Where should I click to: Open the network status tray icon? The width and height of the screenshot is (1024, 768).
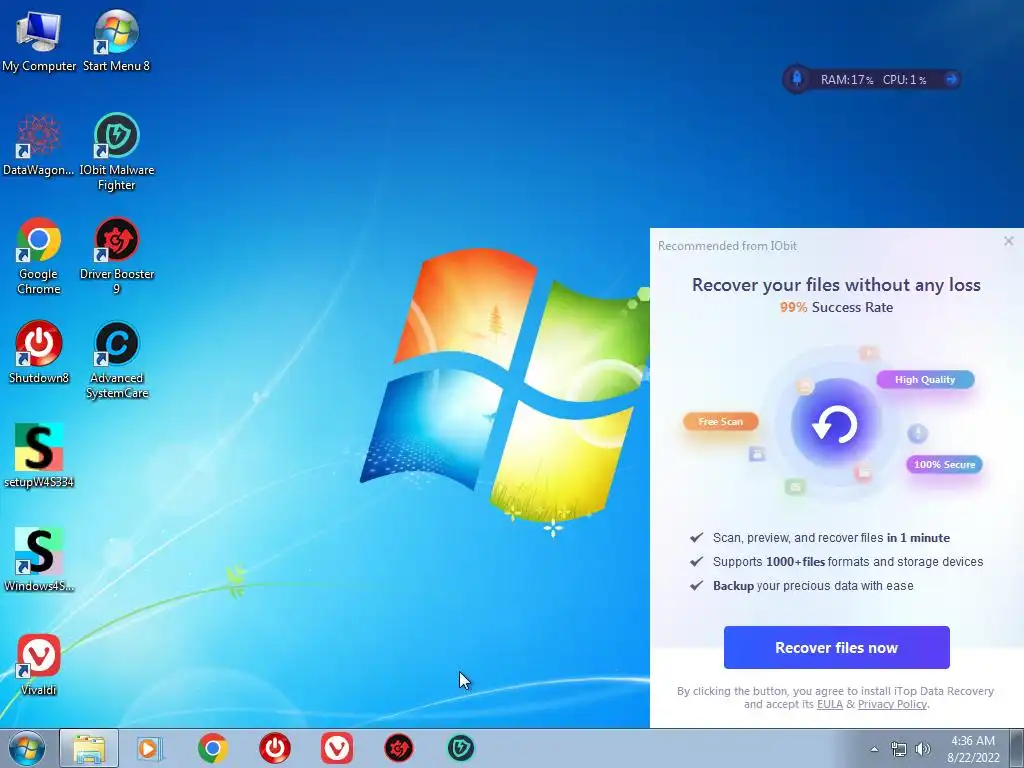(899, 749)
